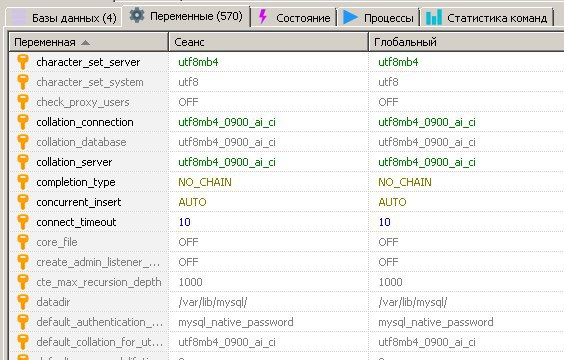
Task: Click session AUTO value of concurrent_insert
Action: (x=192, y=202)
